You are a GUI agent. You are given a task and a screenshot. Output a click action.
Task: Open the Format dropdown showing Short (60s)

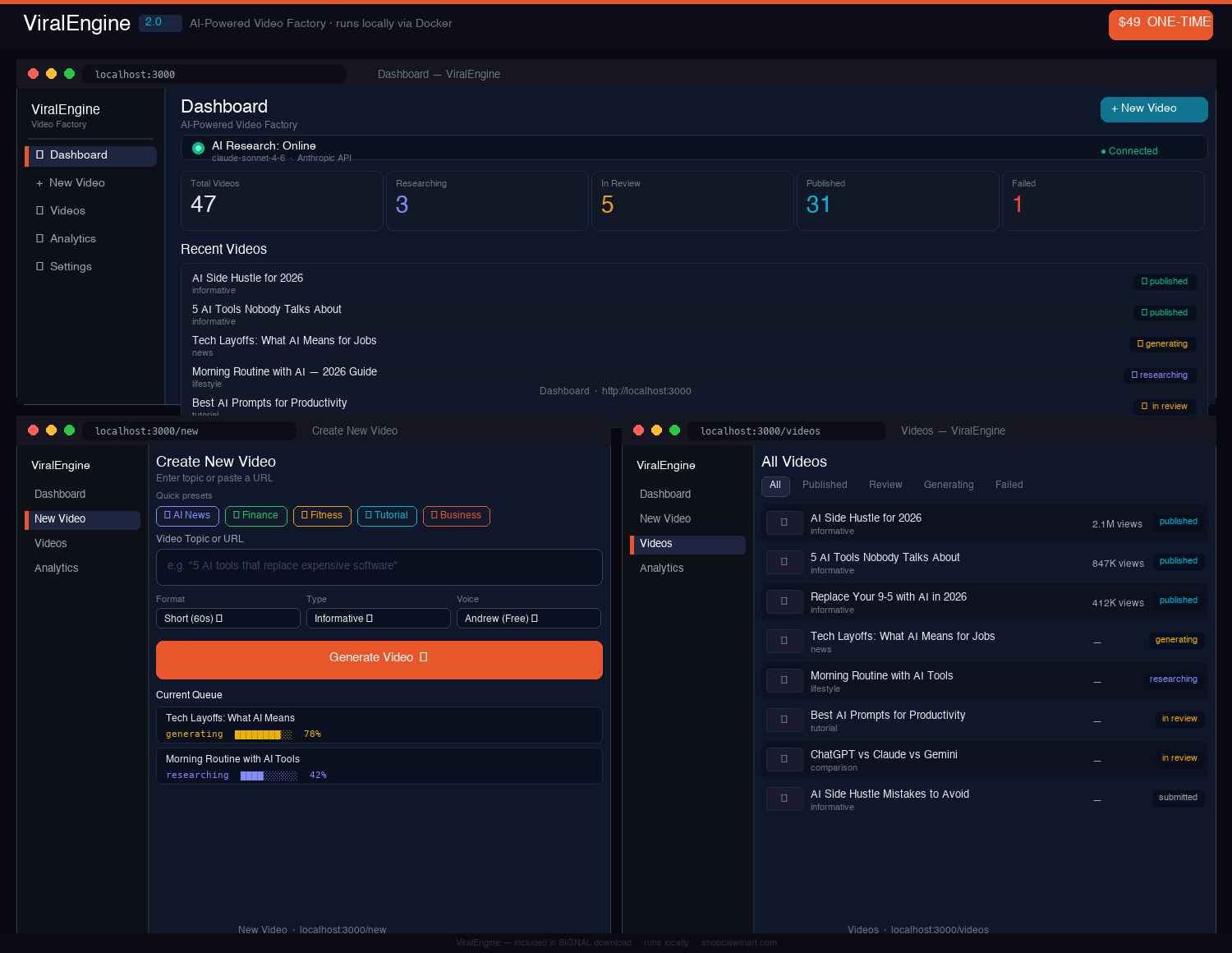(x=228, y=618)
